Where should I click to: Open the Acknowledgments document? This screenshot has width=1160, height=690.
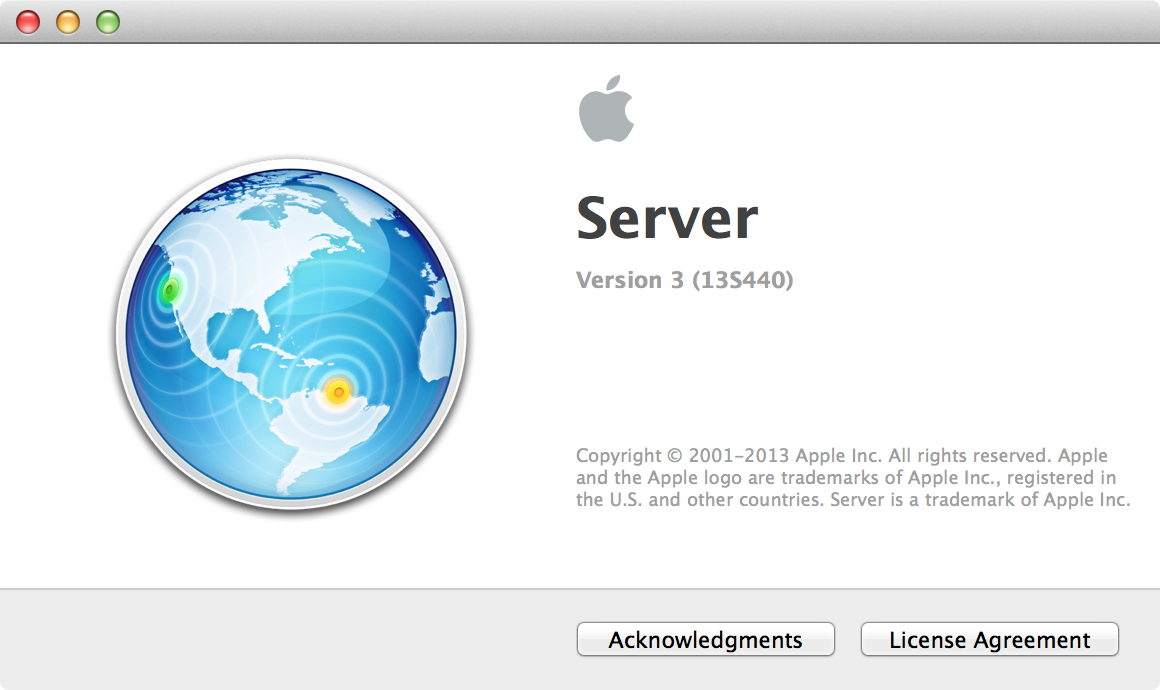(705, 640)
